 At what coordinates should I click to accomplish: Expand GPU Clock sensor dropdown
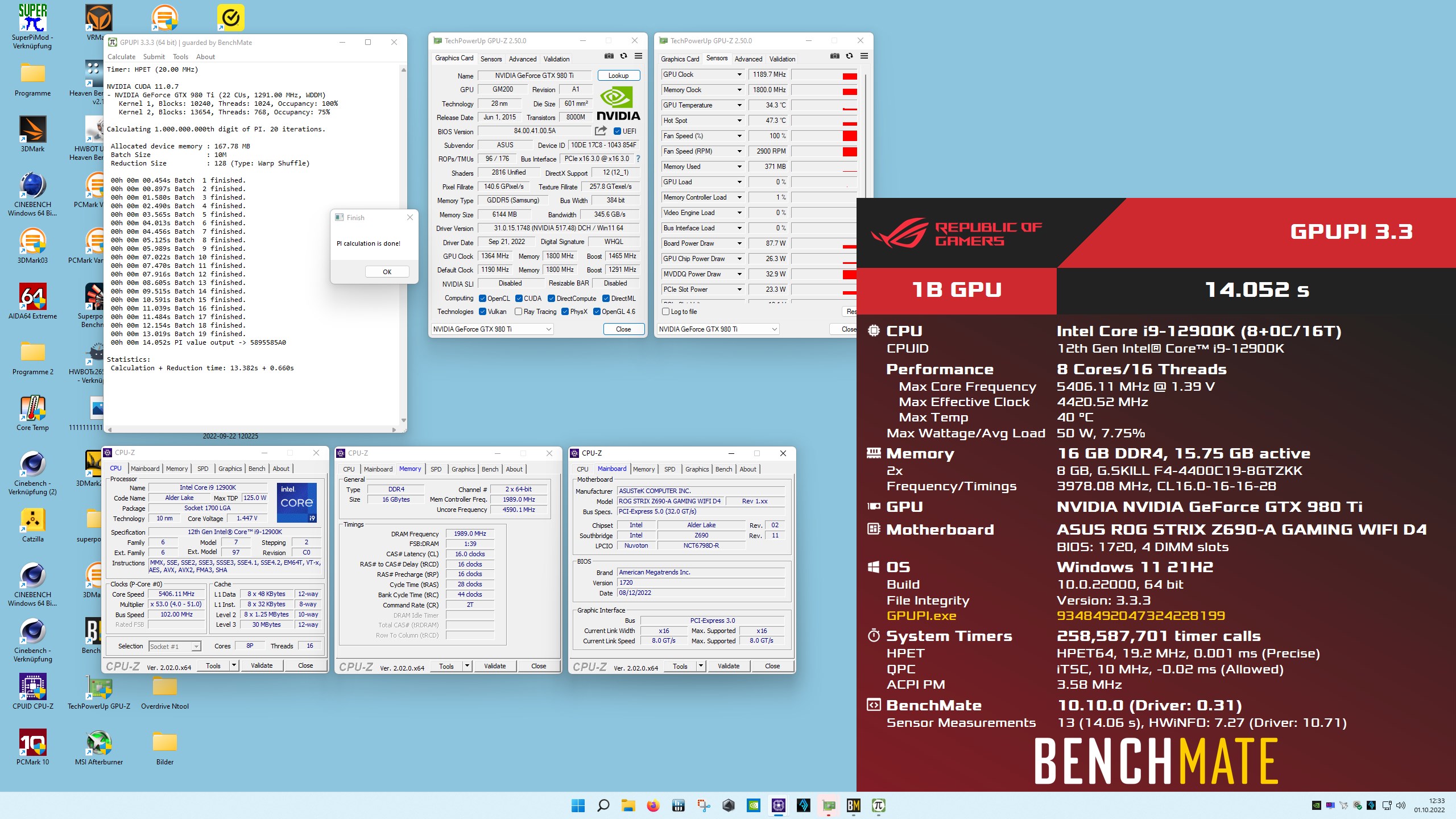(x=739, y=75)
